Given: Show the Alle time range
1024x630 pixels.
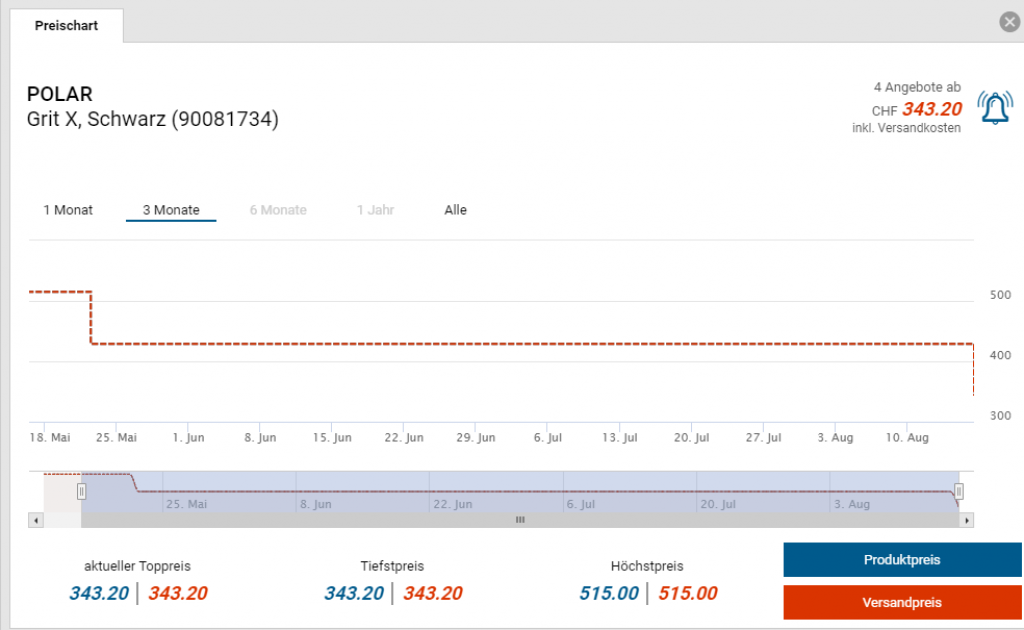Looking at the screenshot, I should click(x=455, y=210).
